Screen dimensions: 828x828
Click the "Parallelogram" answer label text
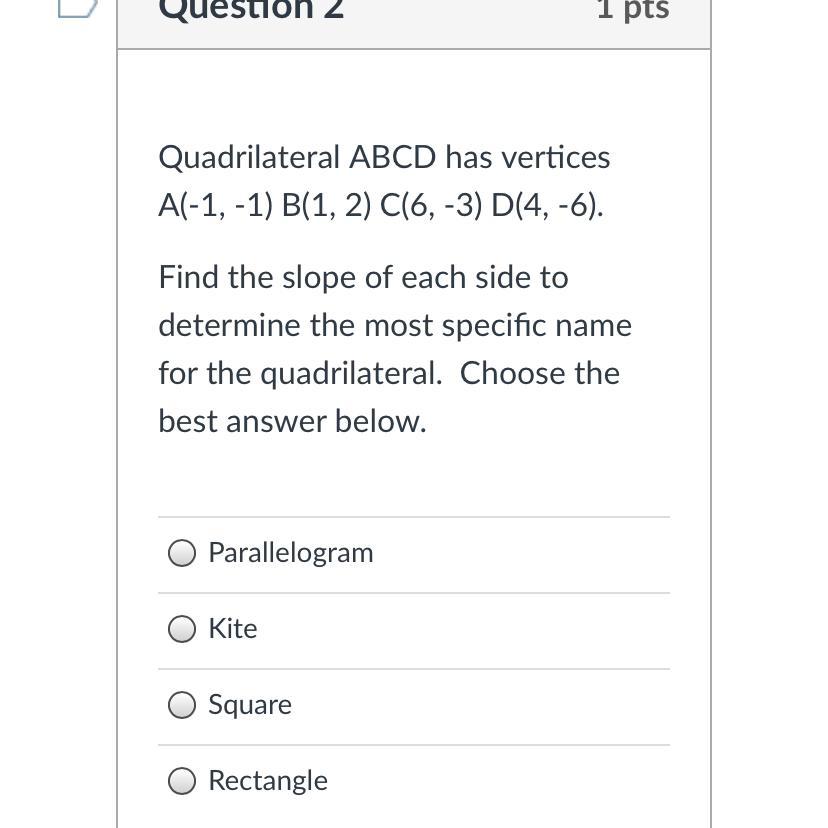290,553
